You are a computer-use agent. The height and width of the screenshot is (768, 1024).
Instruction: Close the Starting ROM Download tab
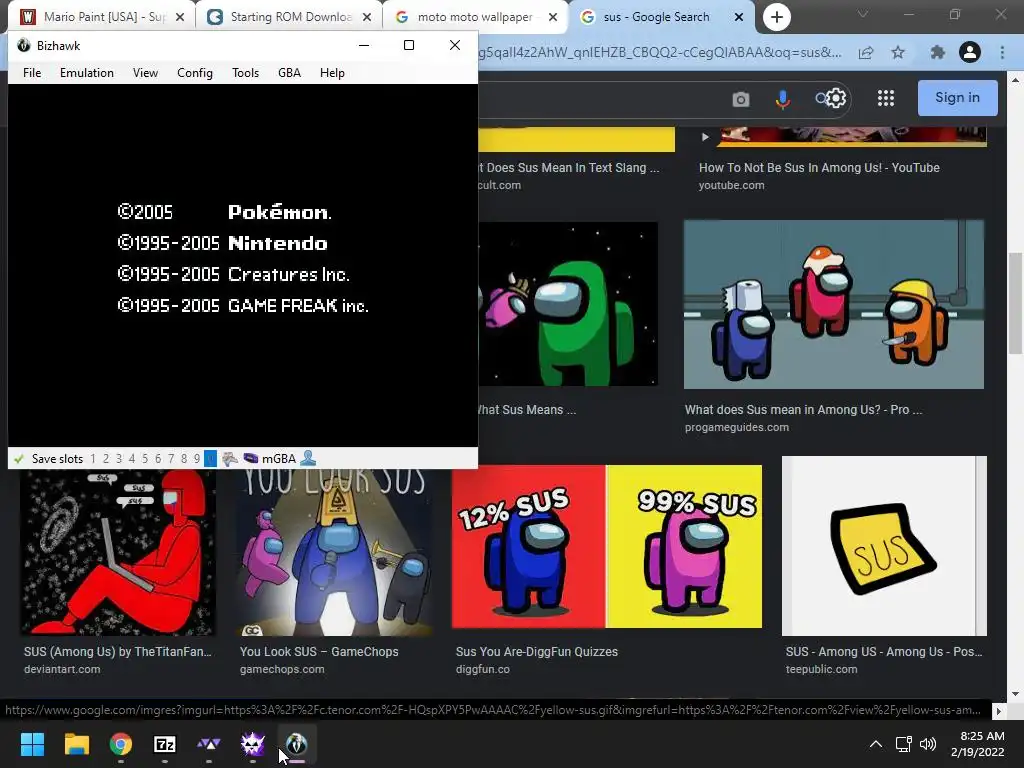[367, 17]
